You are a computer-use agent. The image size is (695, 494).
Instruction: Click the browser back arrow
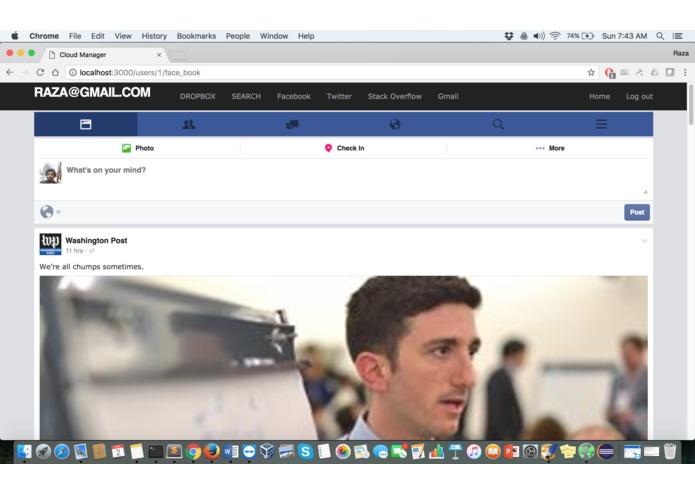pos(10,72)
